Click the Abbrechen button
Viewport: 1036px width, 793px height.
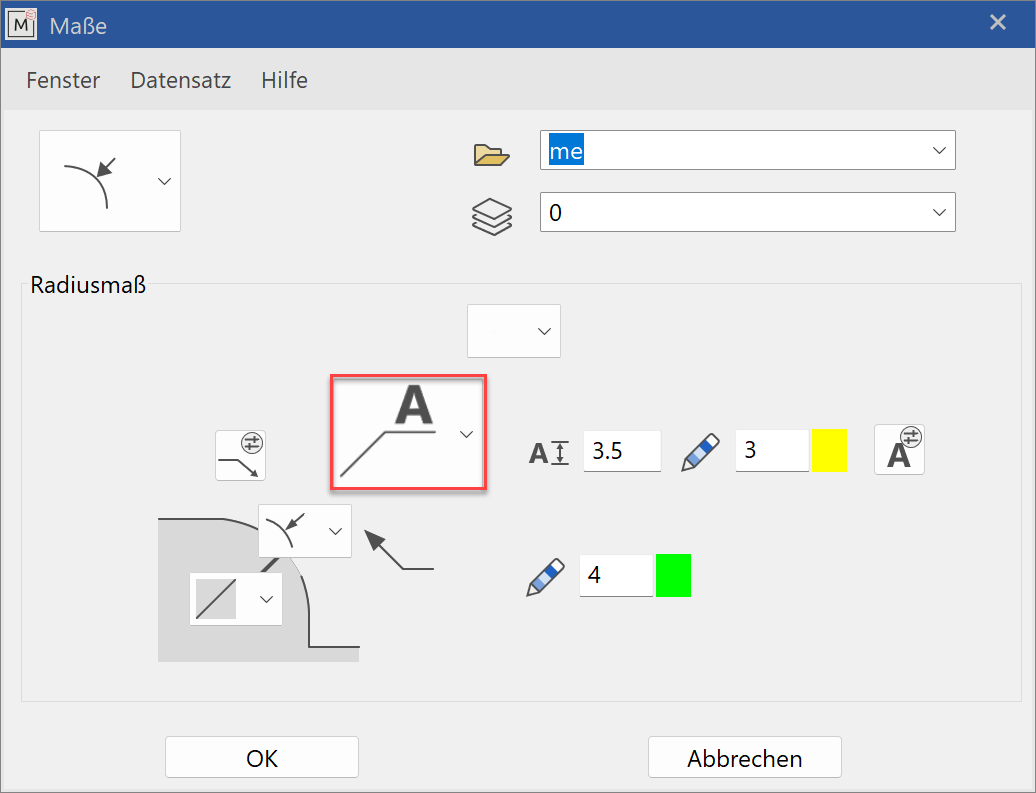pos(744,758)
